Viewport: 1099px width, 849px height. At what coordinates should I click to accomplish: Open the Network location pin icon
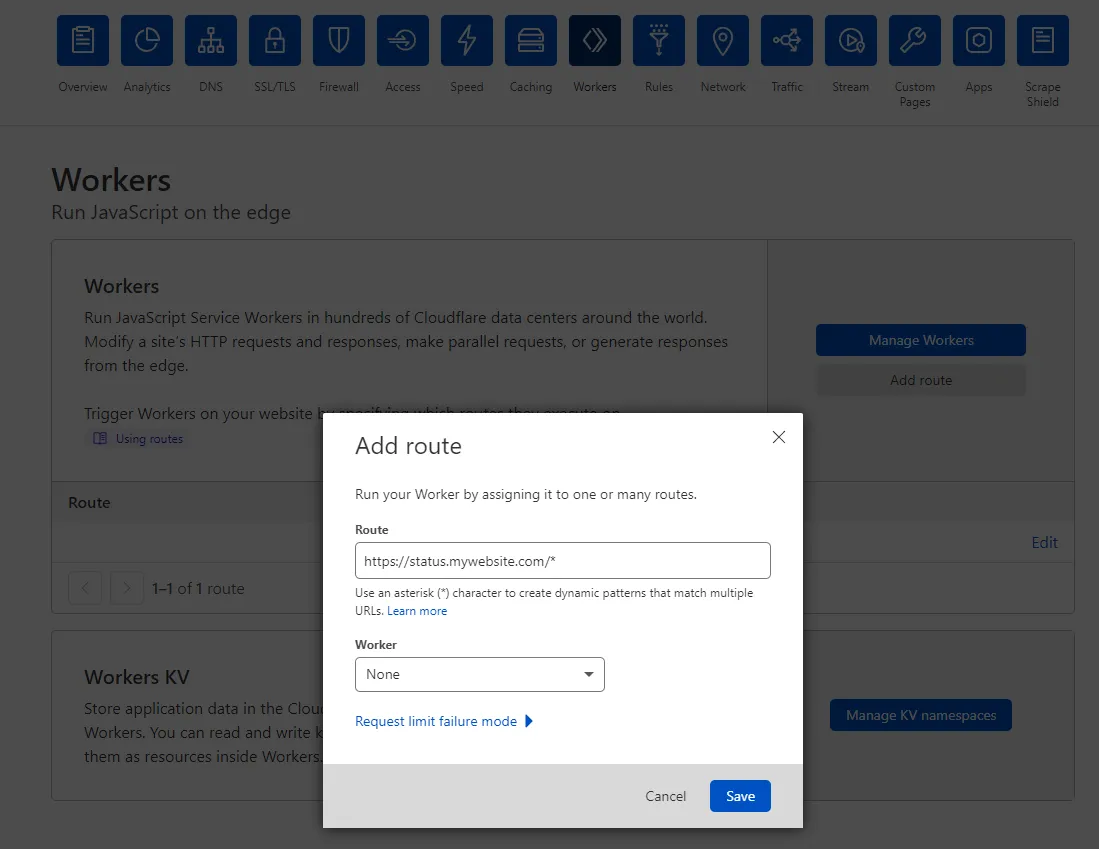click(723, 40)
